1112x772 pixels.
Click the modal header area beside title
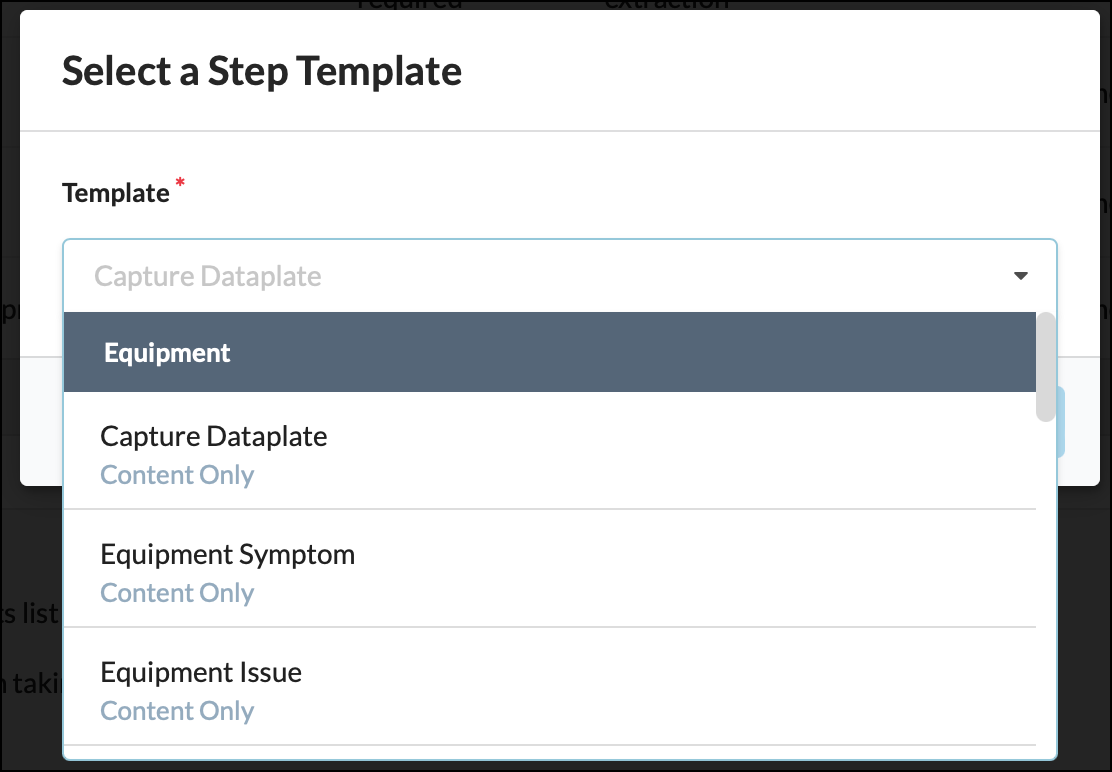coord(780,71)
